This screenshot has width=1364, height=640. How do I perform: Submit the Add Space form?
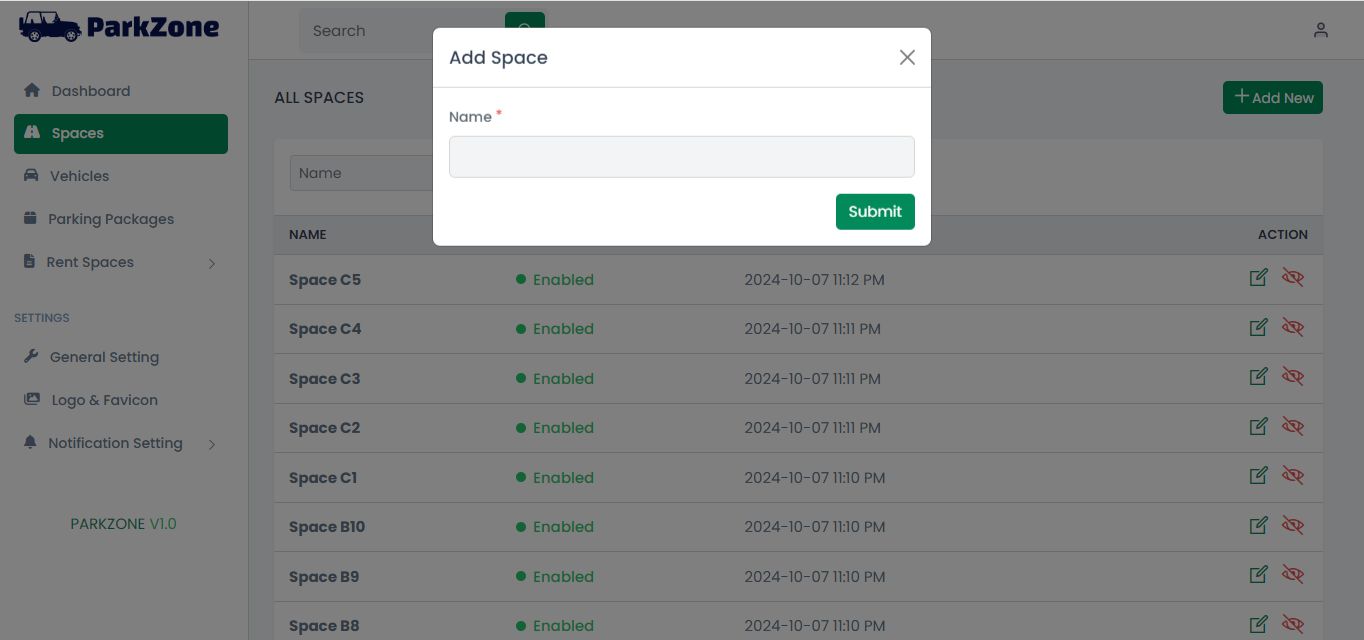pos(875,211)
